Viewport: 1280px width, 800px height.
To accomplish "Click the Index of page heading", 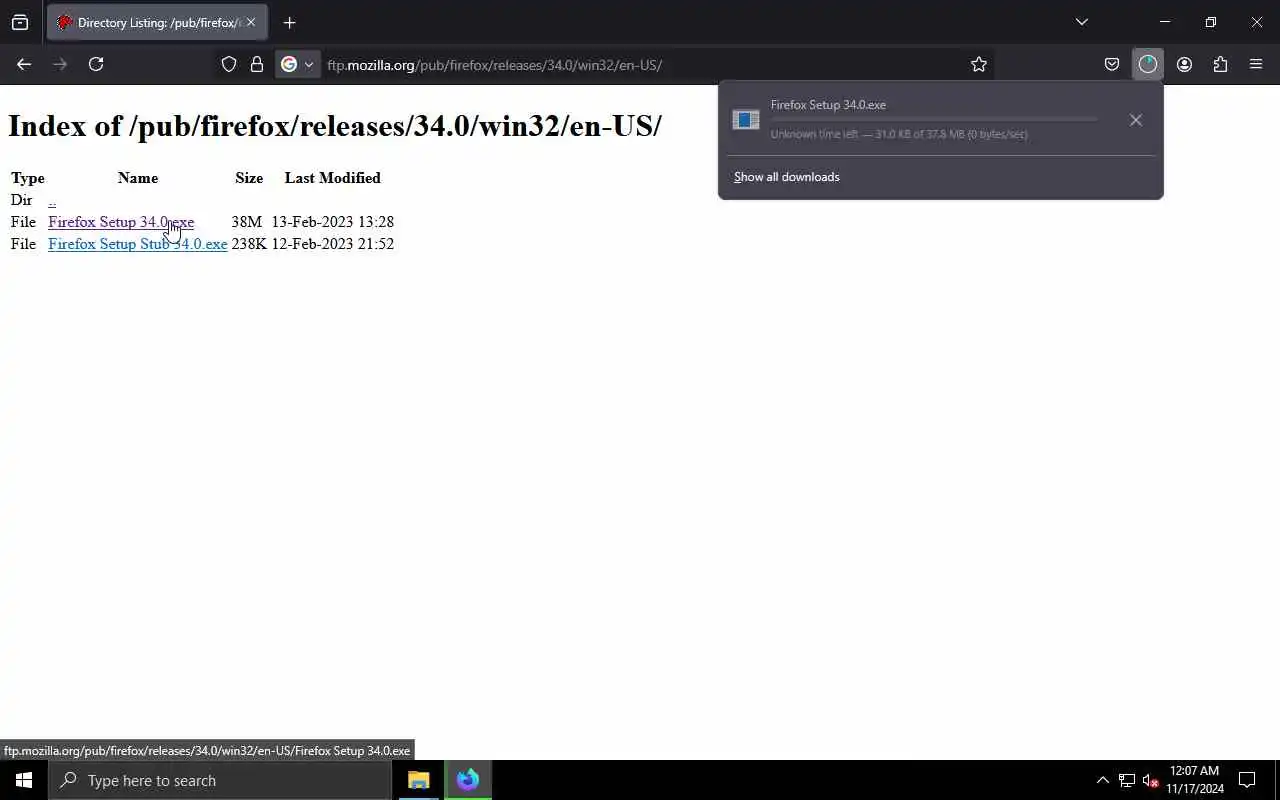I will point(335,126).
